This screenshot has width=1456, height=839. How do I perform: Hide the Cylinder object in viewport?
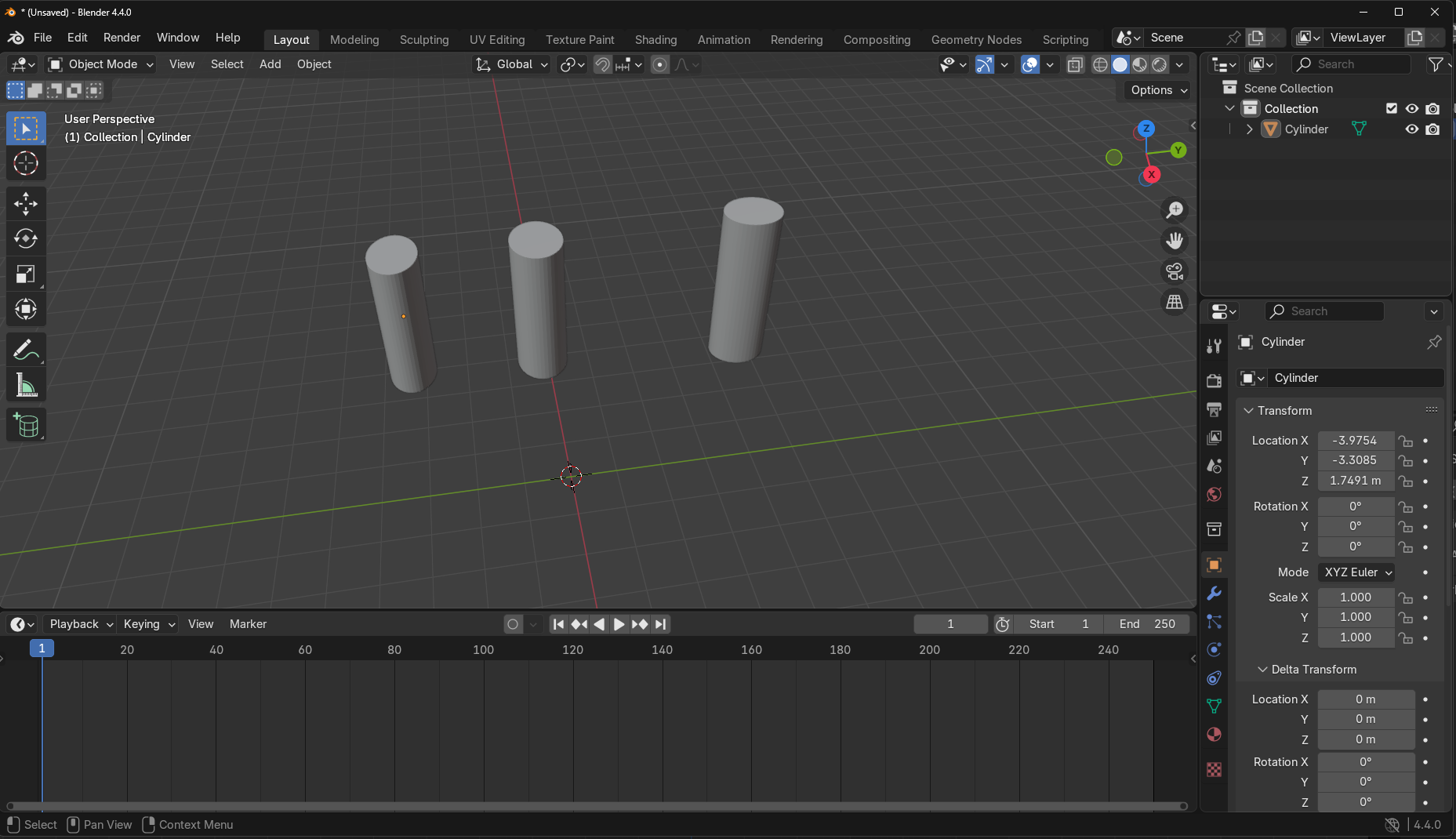tap(1411, 129)
